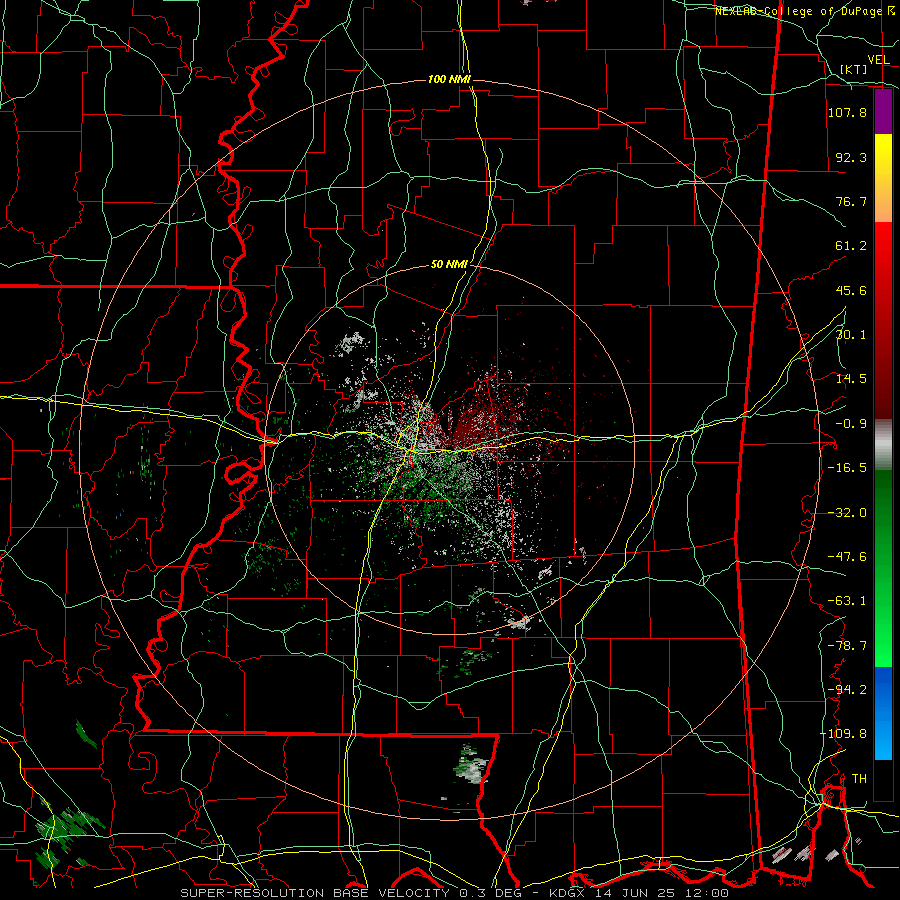Click the yellow-orange segment of velocity color bar
Image resolution: width=900 pixels, height=900 pixels.
click(x=883, y=178)
